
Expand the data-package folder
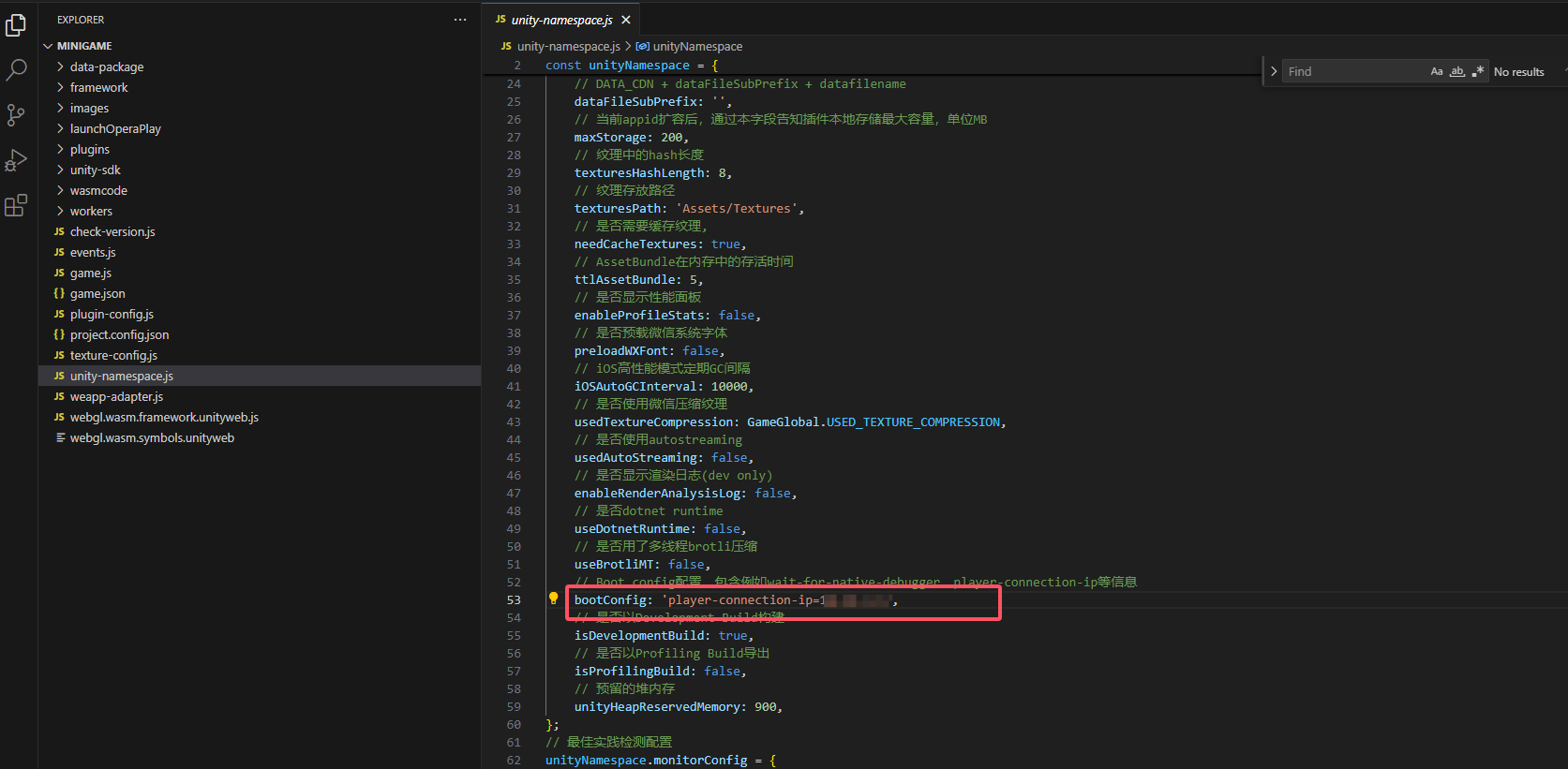point(61,67)
